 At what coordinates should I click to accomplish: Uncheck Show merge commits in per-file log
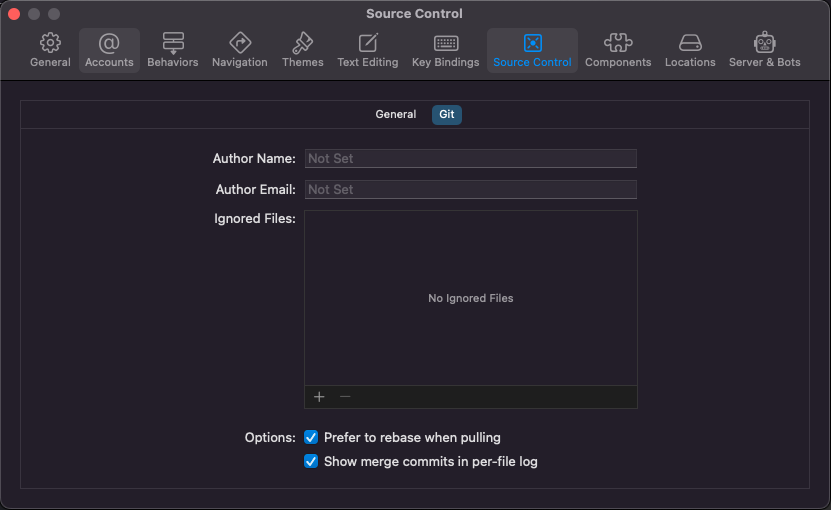pyautogui.click(x=311, y=461)
